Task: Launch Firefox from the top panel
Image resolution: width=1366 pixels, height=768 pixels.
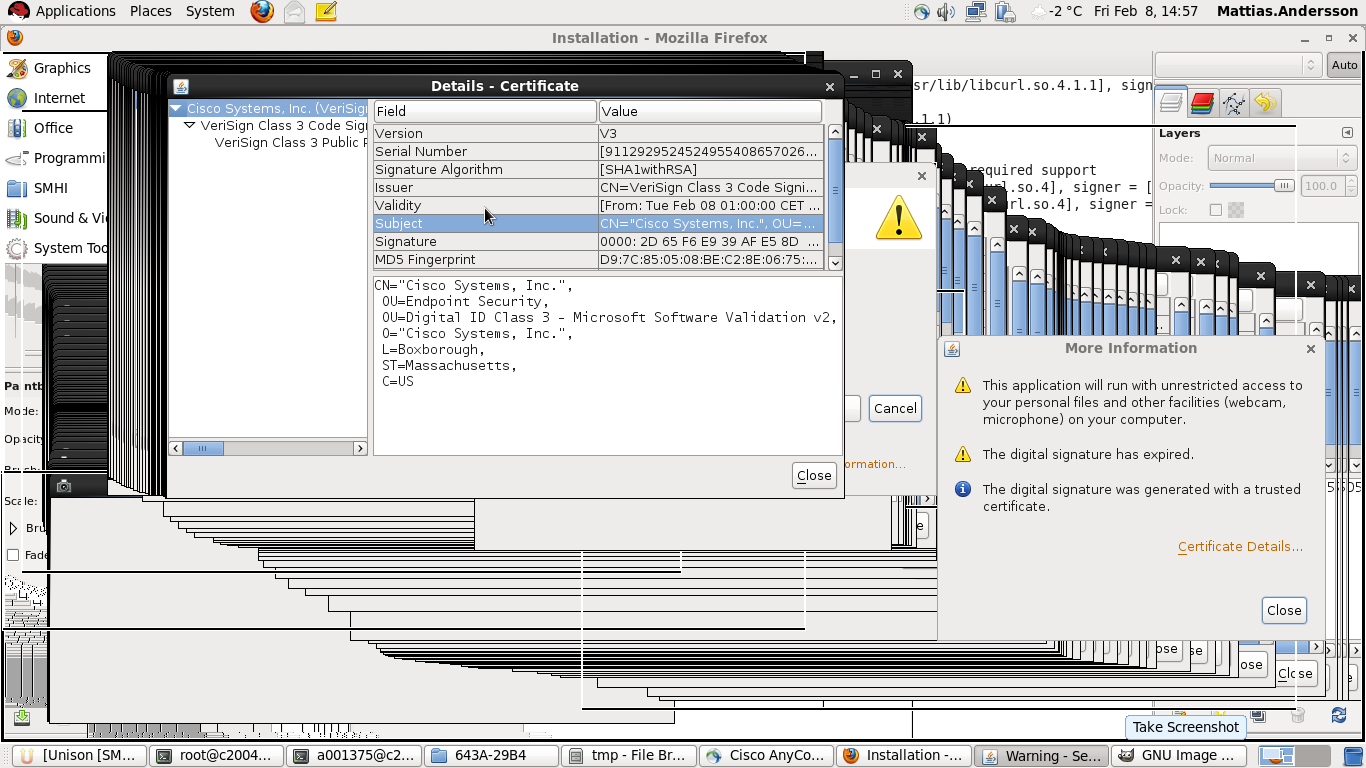Action: 262,12
